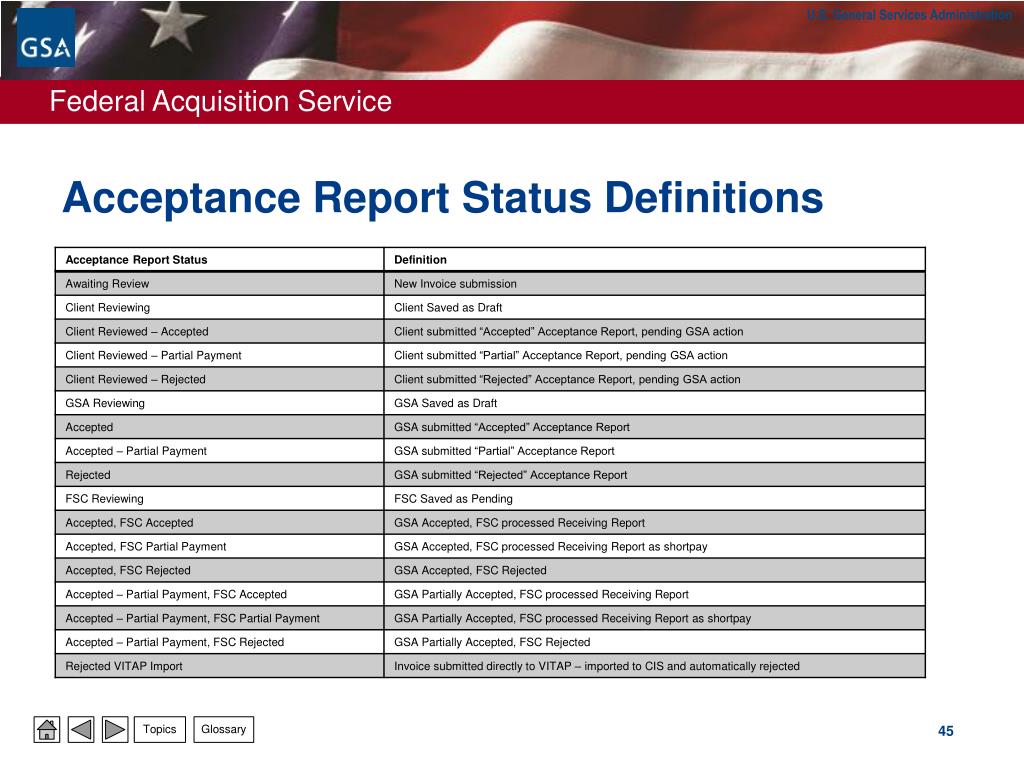Go to next slide arrow
The height and width of the screenshot is (768, 1024).
115,729
